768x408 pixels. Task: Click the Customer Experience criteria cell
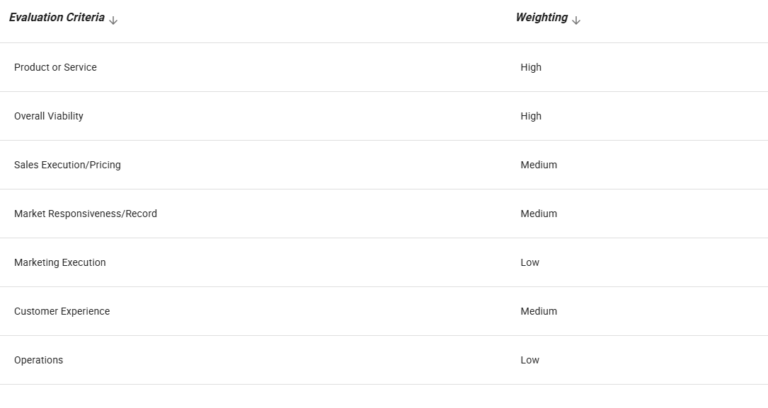(x=62, y=312)
